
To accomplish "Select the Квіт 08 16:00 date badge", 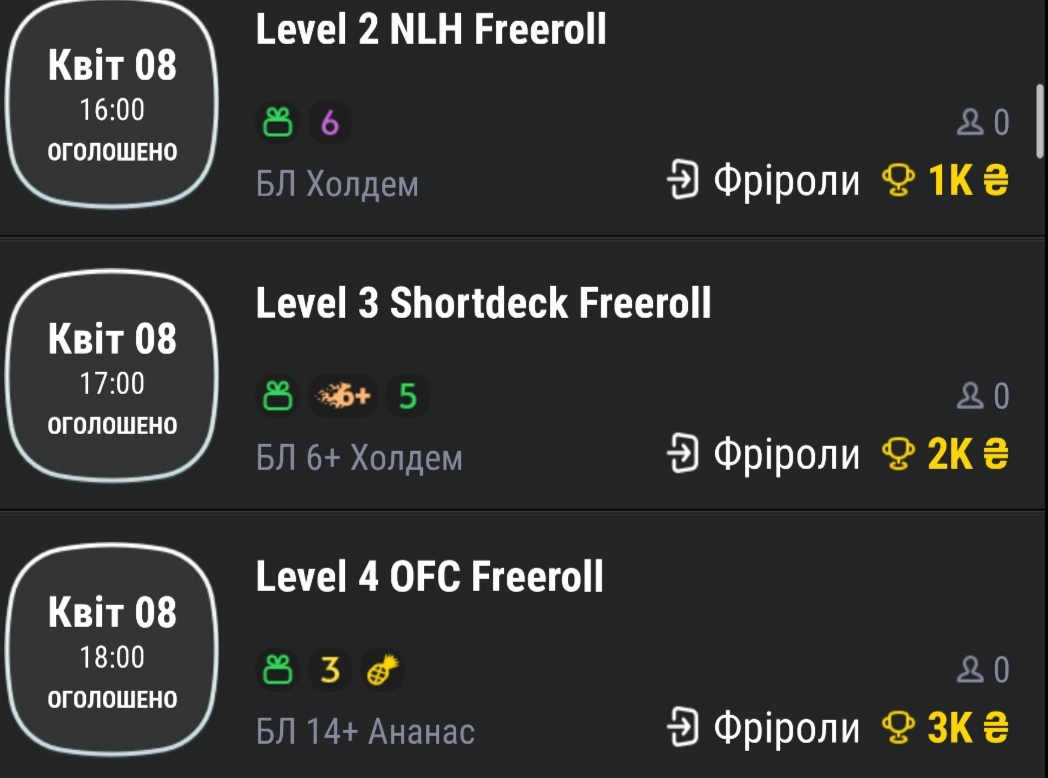I will click(x=112, y=108).
